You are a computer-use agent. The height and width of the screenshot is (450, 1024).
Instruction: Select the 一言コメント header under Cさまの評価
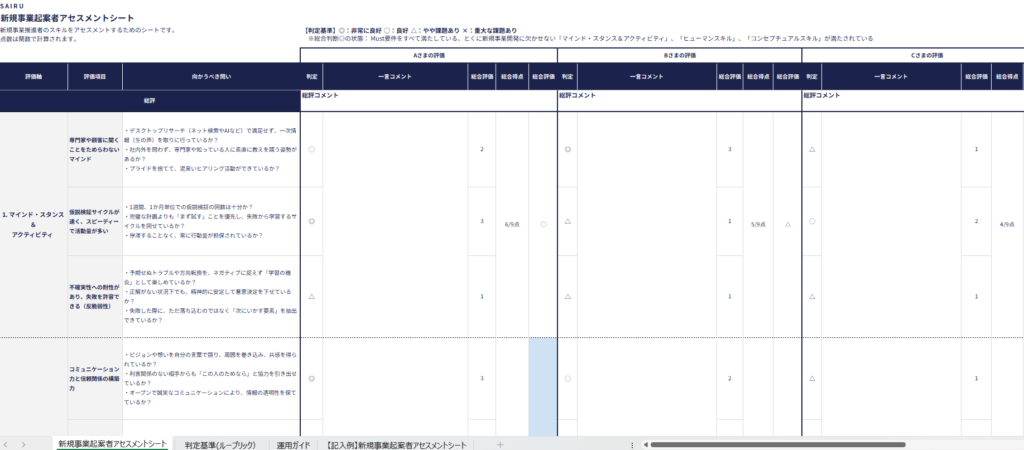(891, 76)
